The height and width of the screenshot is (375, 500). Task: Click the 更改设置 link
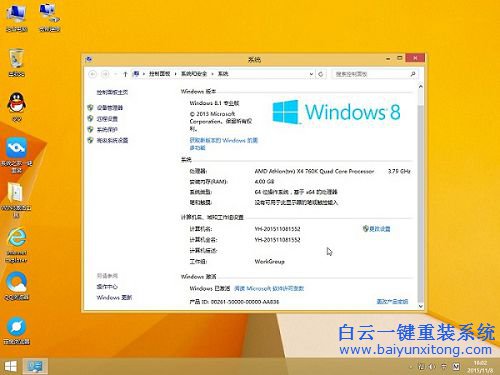(x=377, y=229)
